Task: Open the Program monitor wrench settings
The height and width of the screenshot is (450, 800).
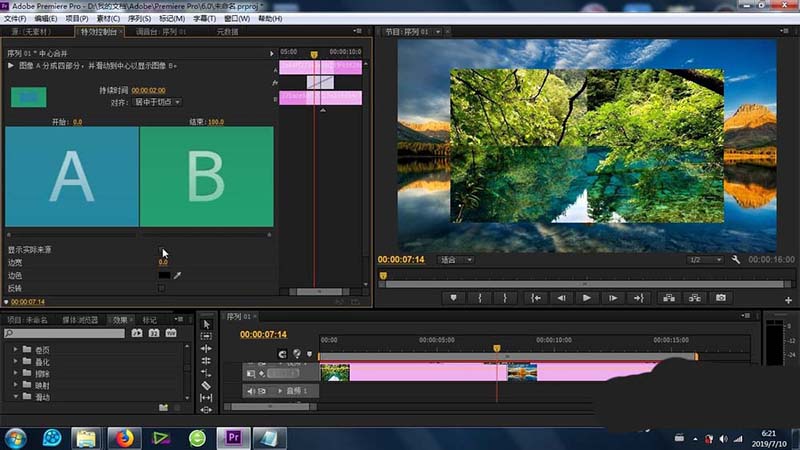Action: click(x=735, y=260)
